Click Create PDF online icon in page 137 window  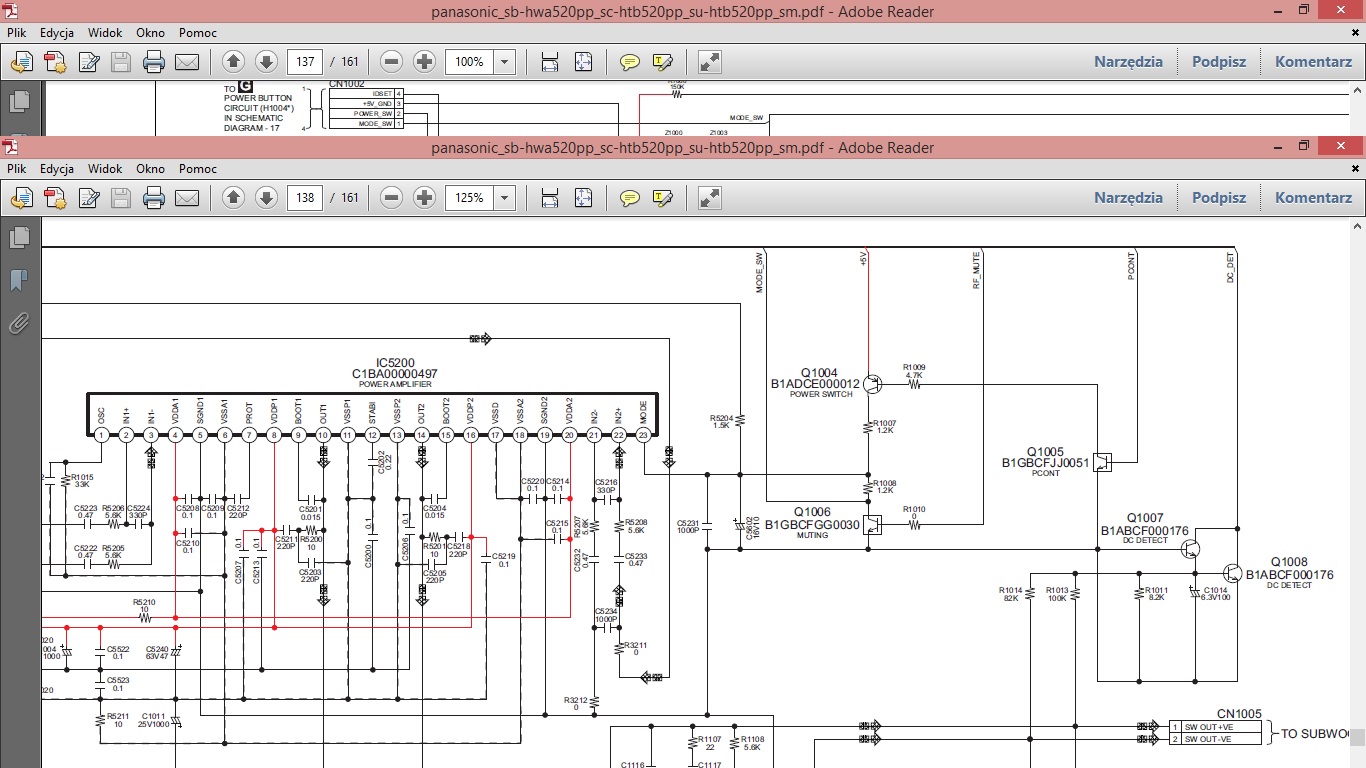(21, 62)
